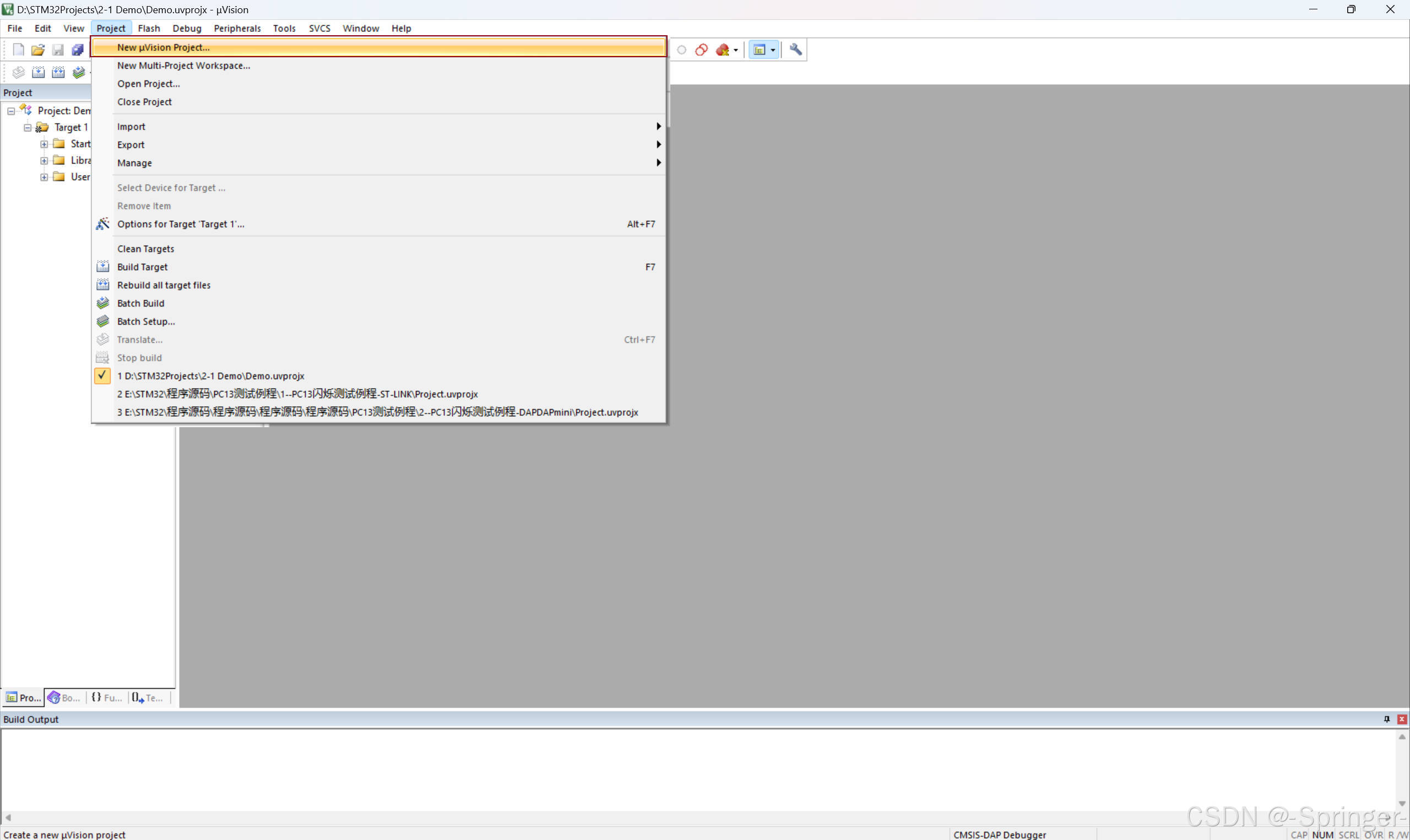
Task: Click the Save All toolbar icon
Action: pos(78,50)
